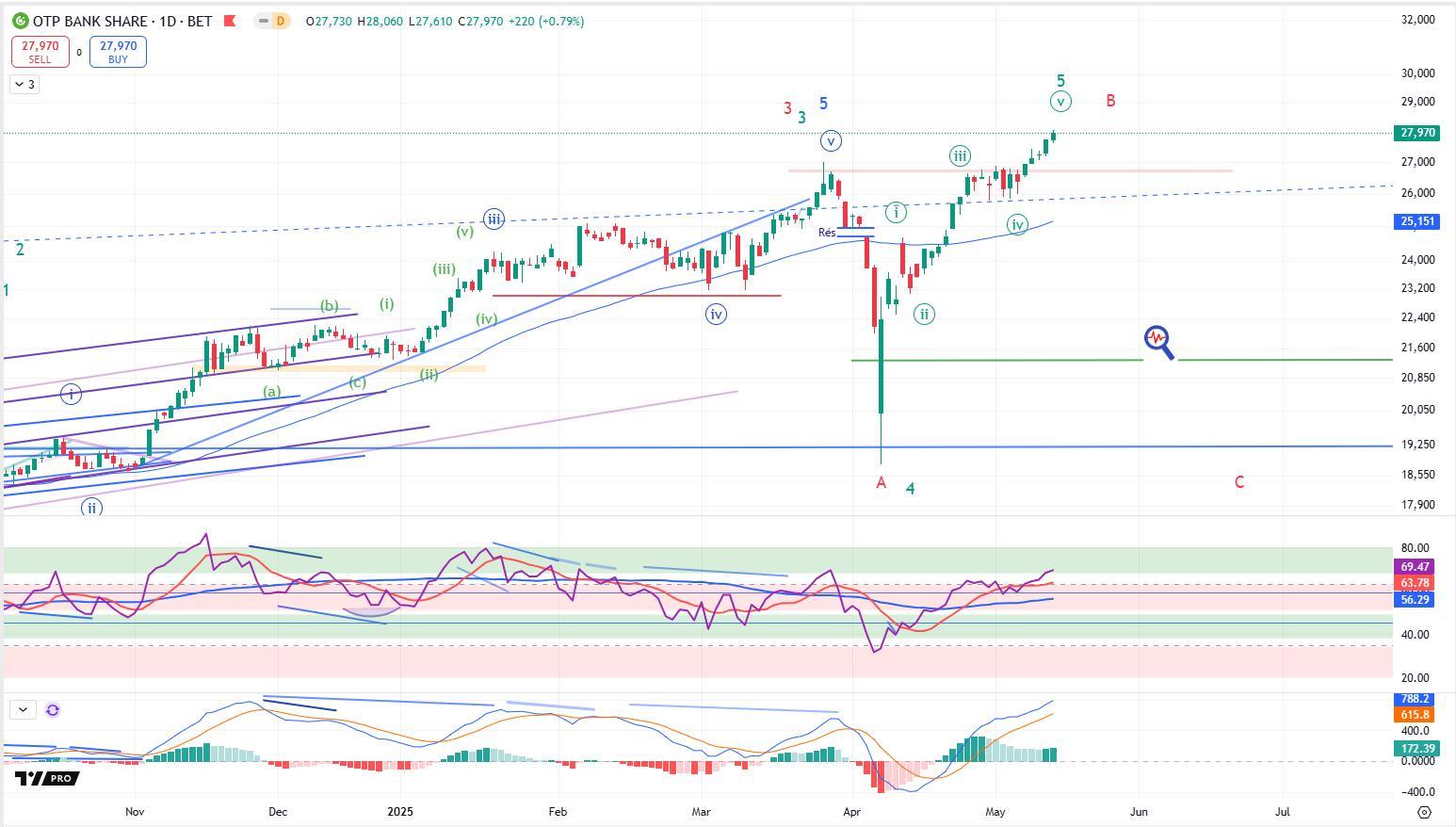
Task: Click the Jul label on the time axis
Action: tap(1283, 811)
